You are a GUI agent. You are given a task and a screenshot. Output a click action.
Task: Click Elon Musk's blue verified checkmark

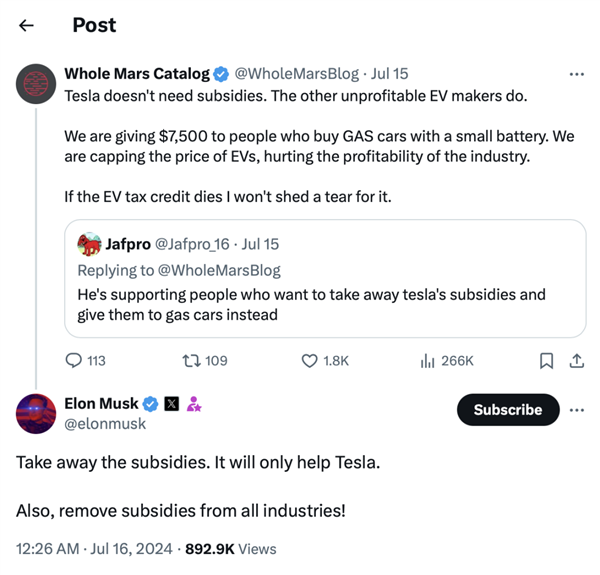[x=150, y=404]
